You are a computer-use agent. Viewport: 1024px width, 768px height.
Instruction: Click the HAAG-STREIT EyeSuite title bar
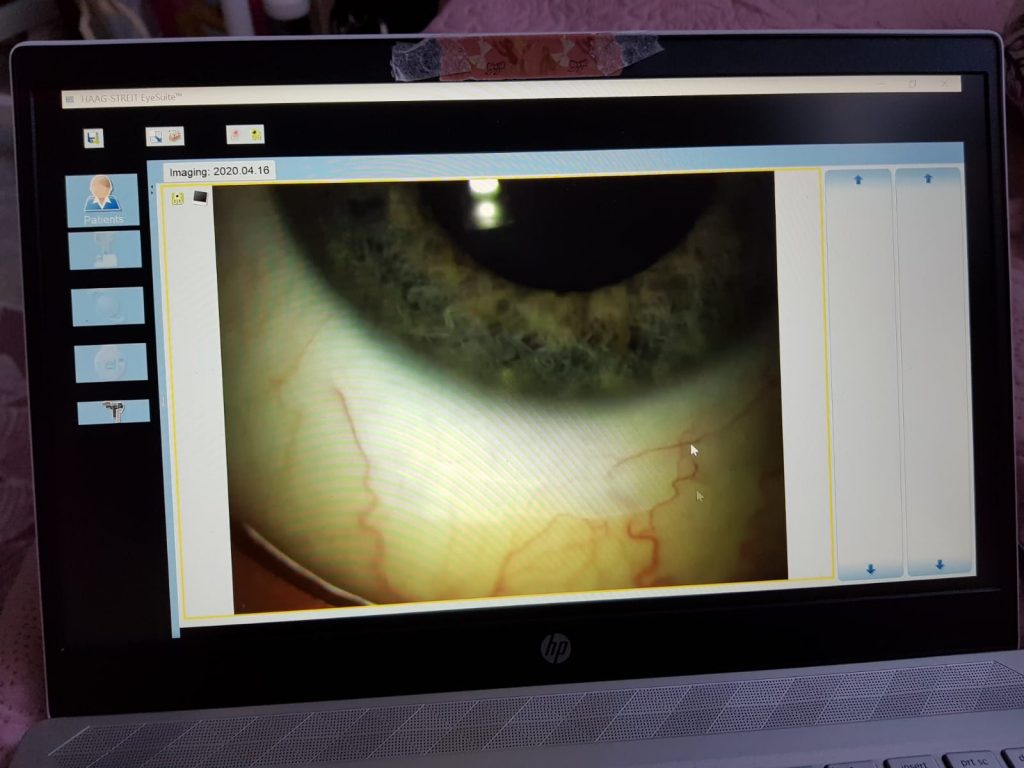click(x=500, y=97)
